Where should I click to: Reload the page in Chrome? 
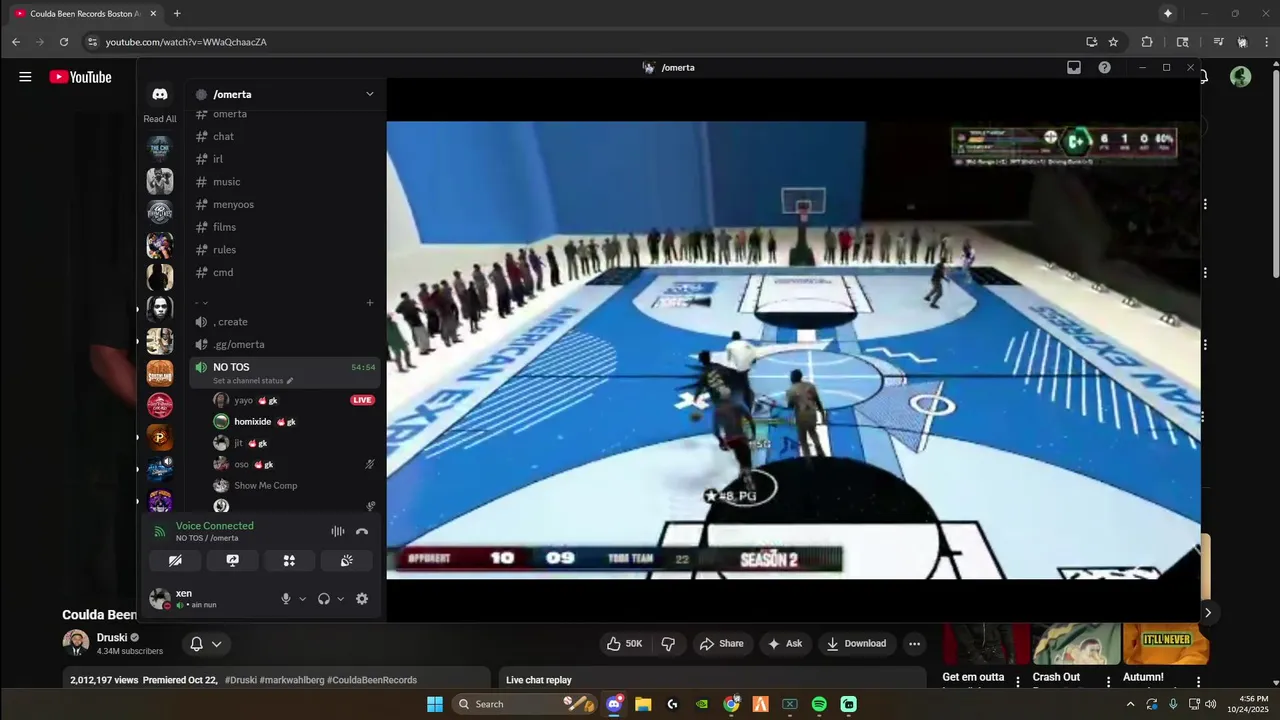pos(64,42)
